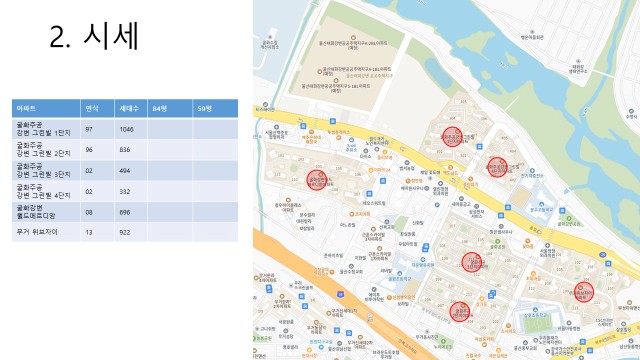The width and height of the screenshot is (640, 360).
Task: Click the cell containing 922
Action: 131,232
